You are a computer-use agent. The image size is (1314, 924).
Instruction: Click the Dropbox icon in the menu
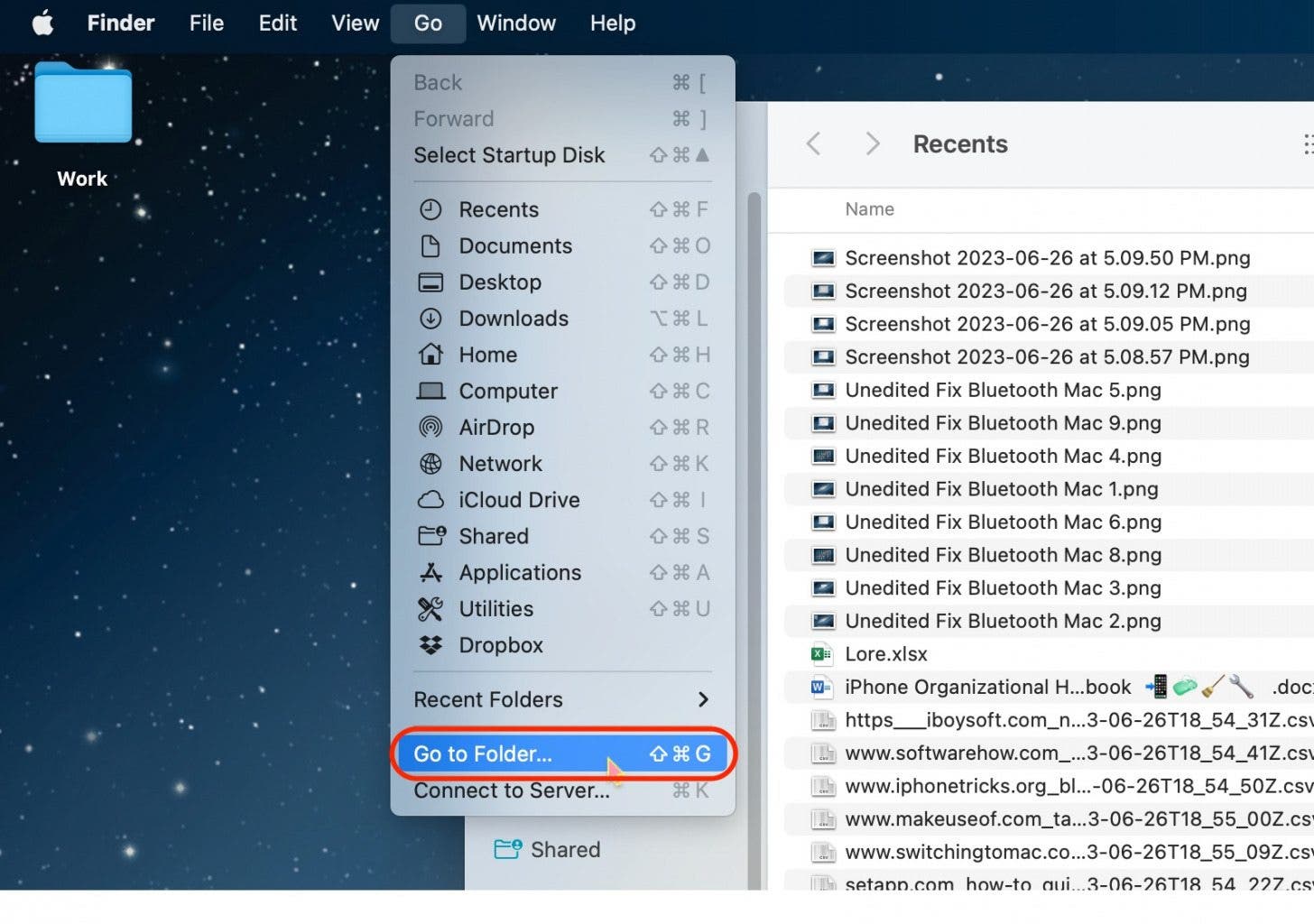pyautogui.click(x=430, y=645)
